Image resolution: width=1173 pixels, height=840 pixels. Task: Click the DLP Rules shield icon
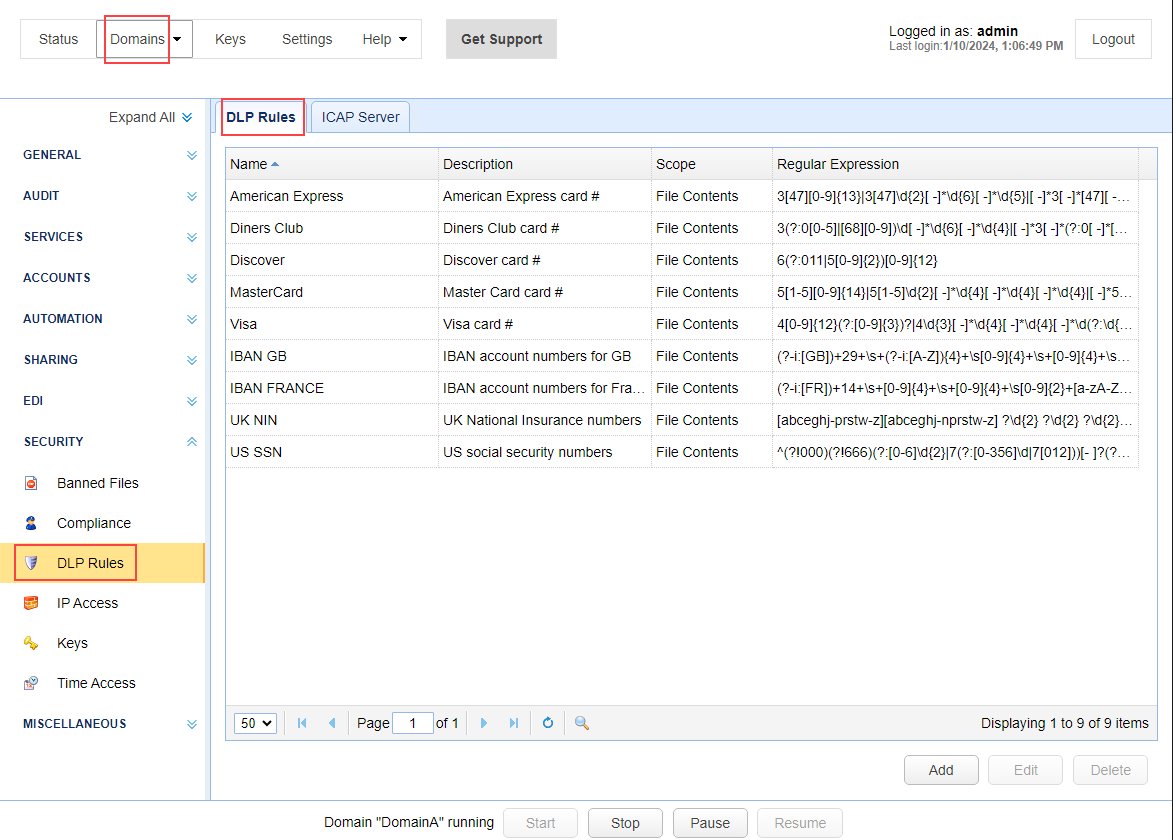[x=31, y=563]
